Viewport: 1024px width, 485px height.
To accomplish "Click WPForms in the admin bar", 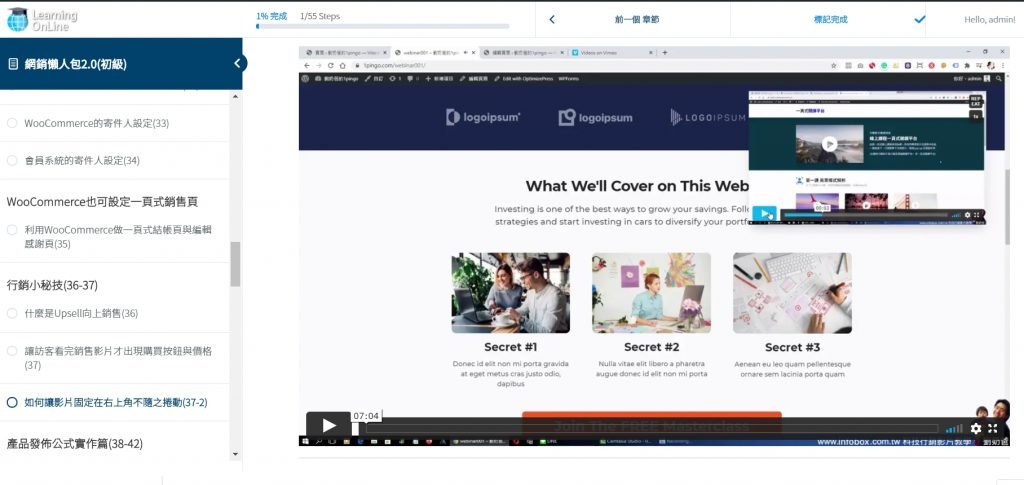I will (568, 78).
